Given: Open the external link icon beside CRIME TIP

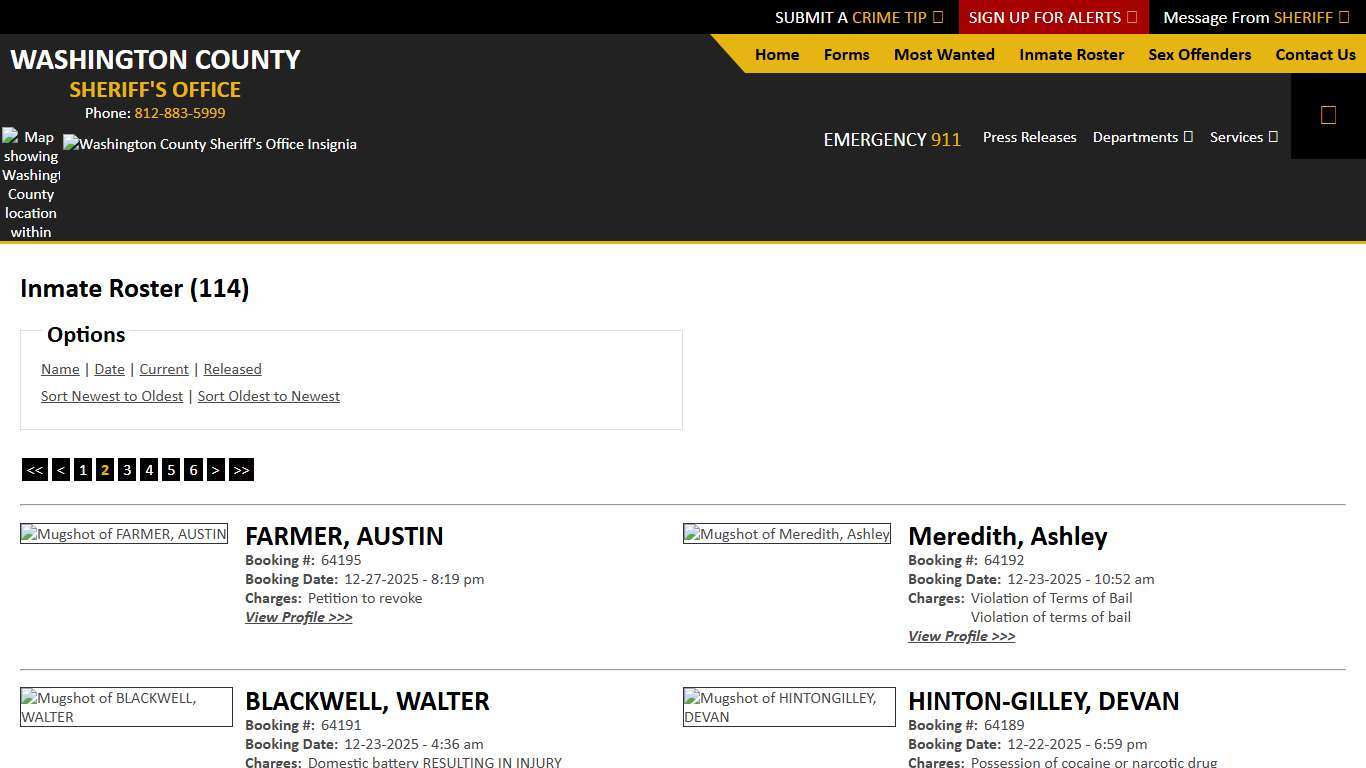Looking at the screenshot, I should coord(938,17).
